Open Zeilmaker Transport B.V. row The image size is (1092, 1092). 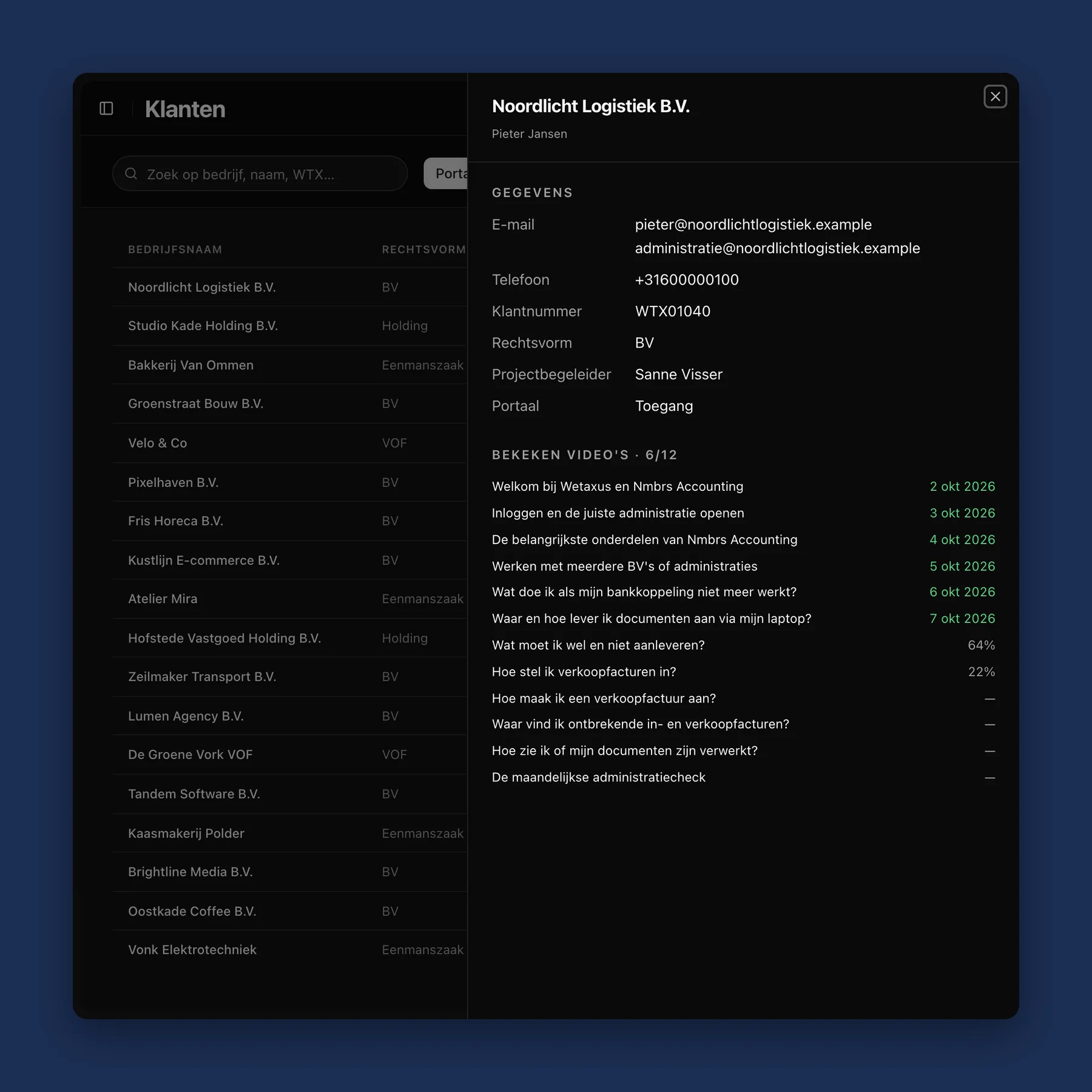(x=290, y=677)
